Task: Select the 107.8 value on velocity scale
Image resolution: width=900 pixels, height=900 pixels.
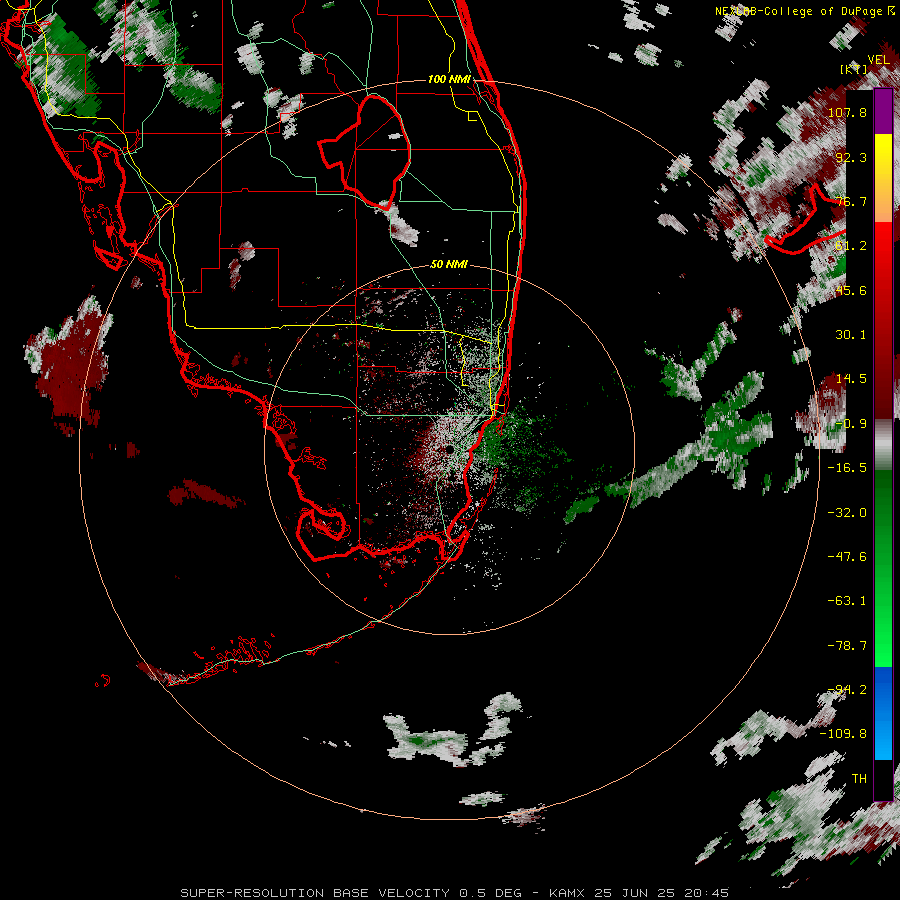Action: coord(847,112)
